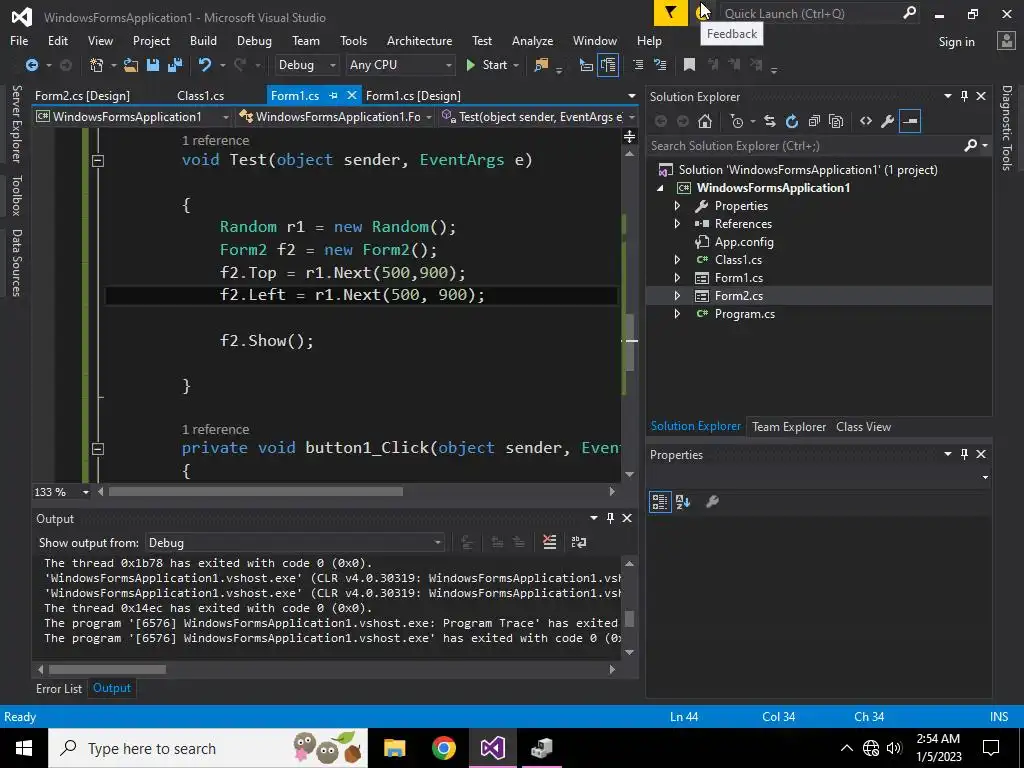This screenshot has height=768, width=1024.
Task: Expand the Form2.cs tree node
Action: [x=677, y=296]
